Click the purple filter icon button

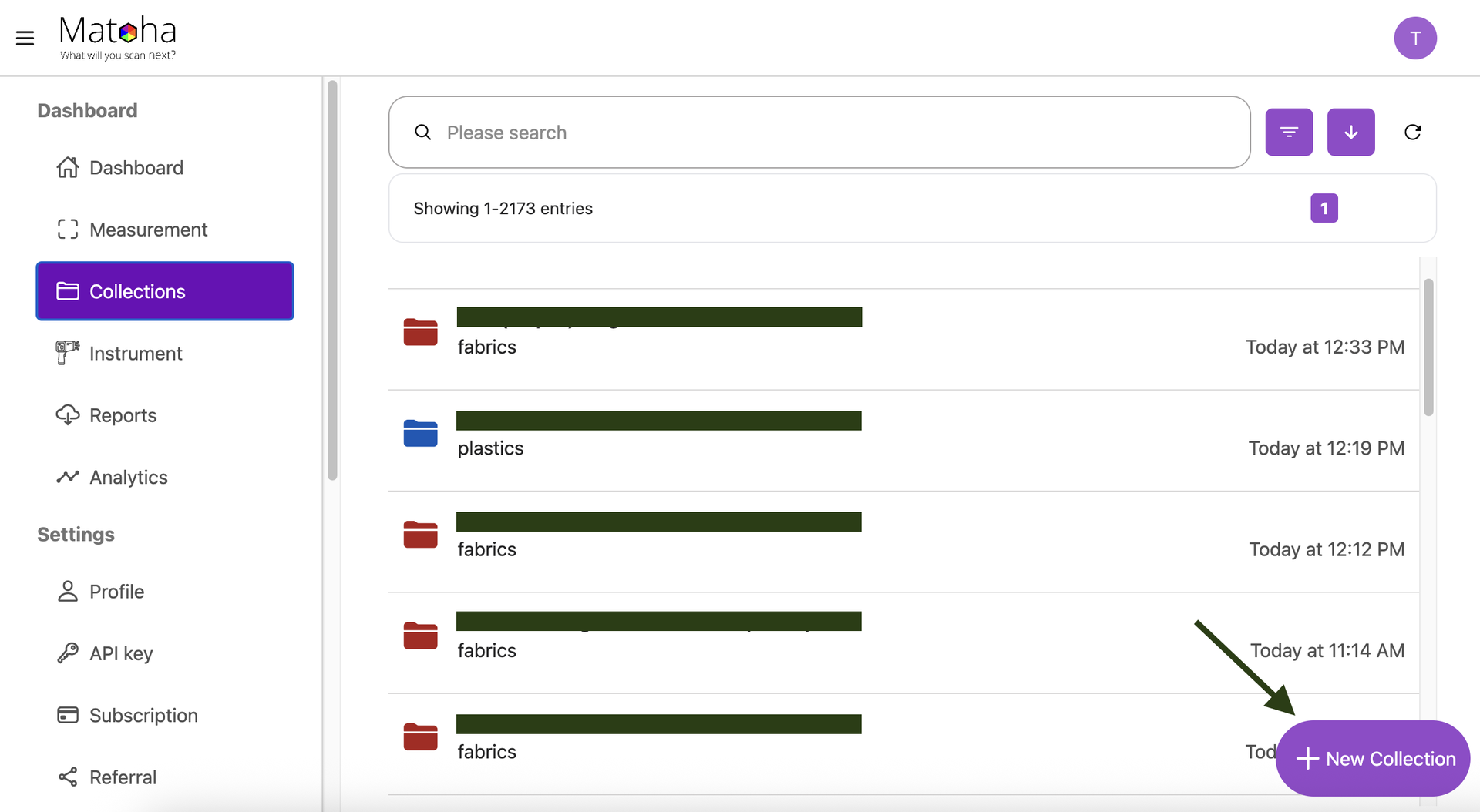click(x=1289, y=133)
